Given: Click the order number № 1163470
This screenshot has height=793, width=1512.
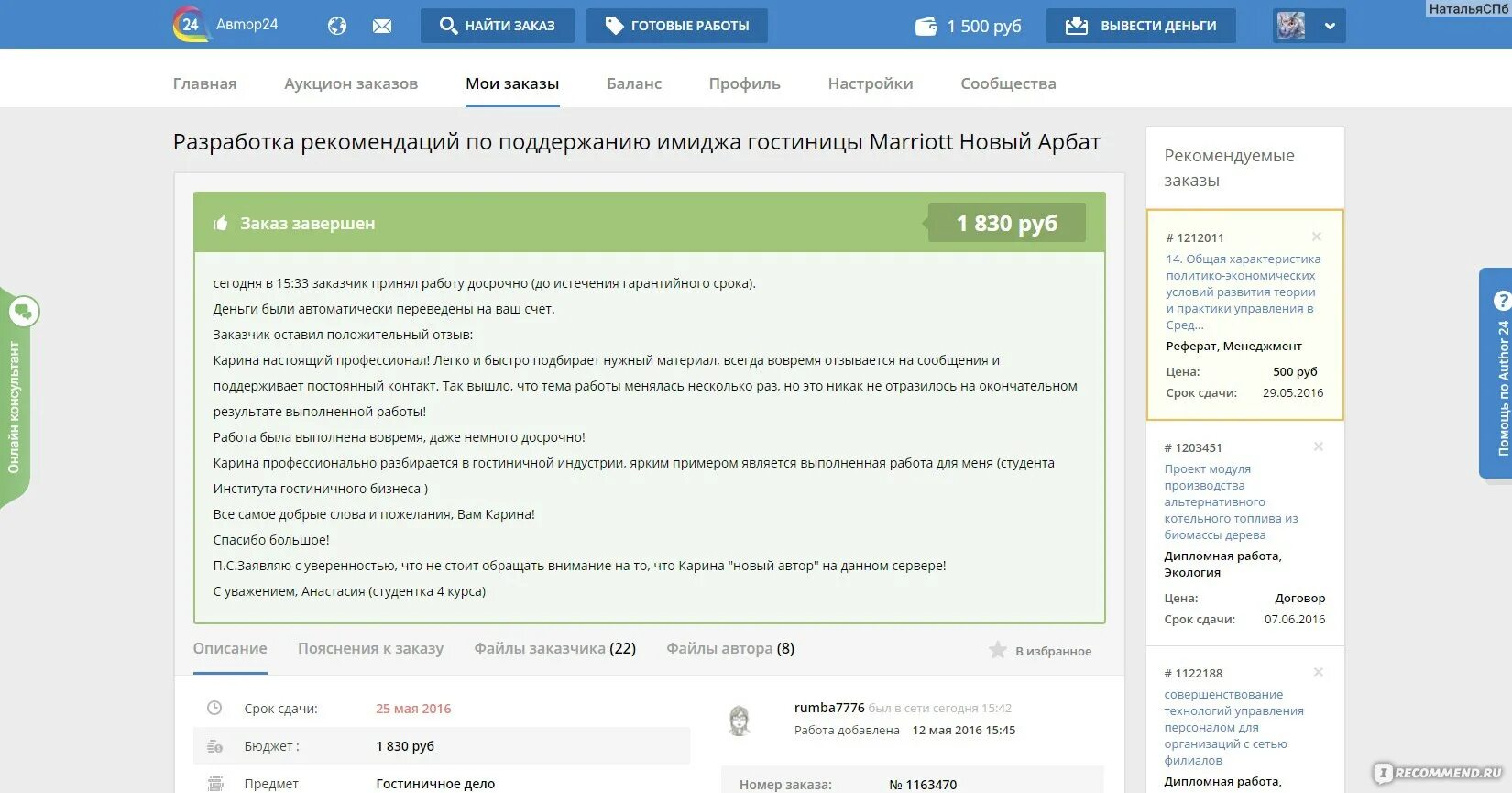Looking at the screenshot, I should (x=923, y=785).
